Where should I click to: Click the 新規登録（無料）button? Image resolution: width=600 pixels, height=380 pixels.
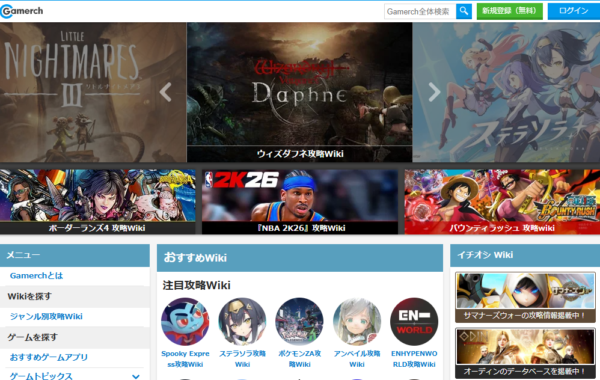pyautogui.click(x=509, y=11)
